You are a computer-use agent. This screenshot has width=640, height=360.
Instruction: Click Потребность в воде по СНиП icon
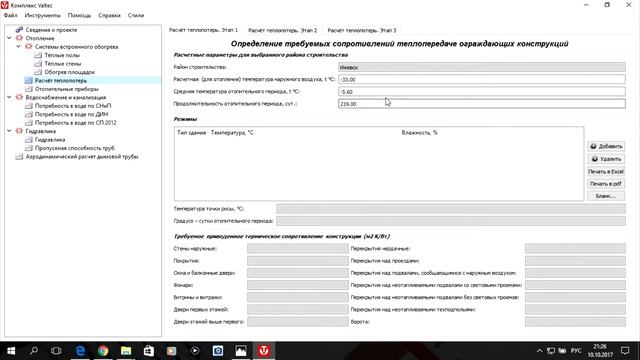28,106
